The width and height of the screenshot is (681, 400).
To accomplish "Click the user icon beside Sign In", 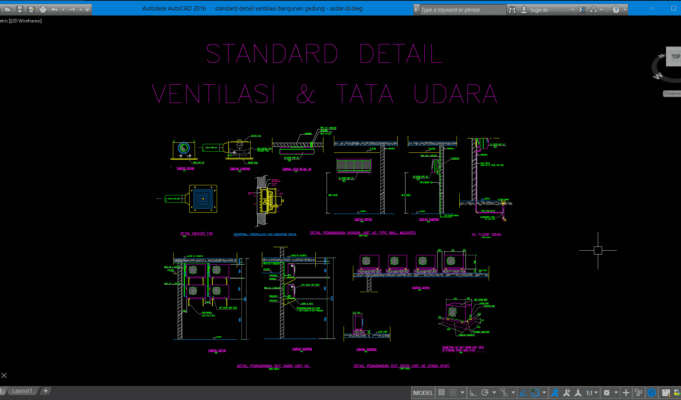I will (x=524, y=10).
